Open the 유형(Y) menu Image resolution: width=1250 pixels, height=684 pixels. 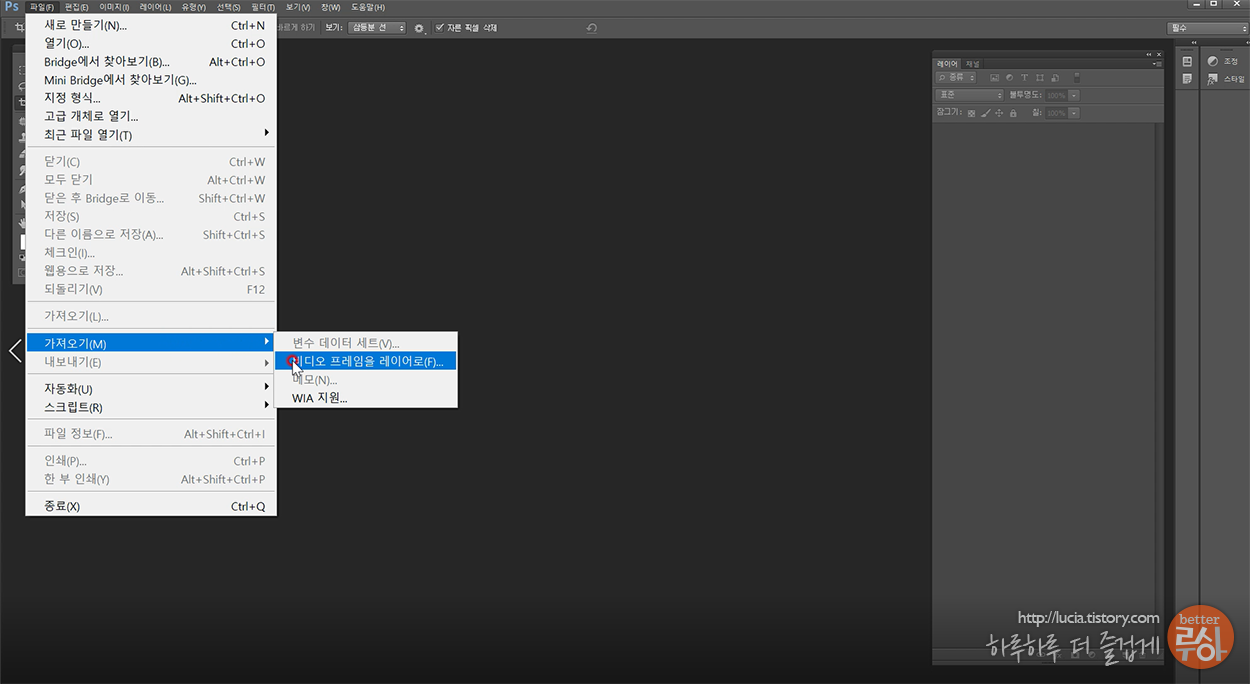pos(194,8)
